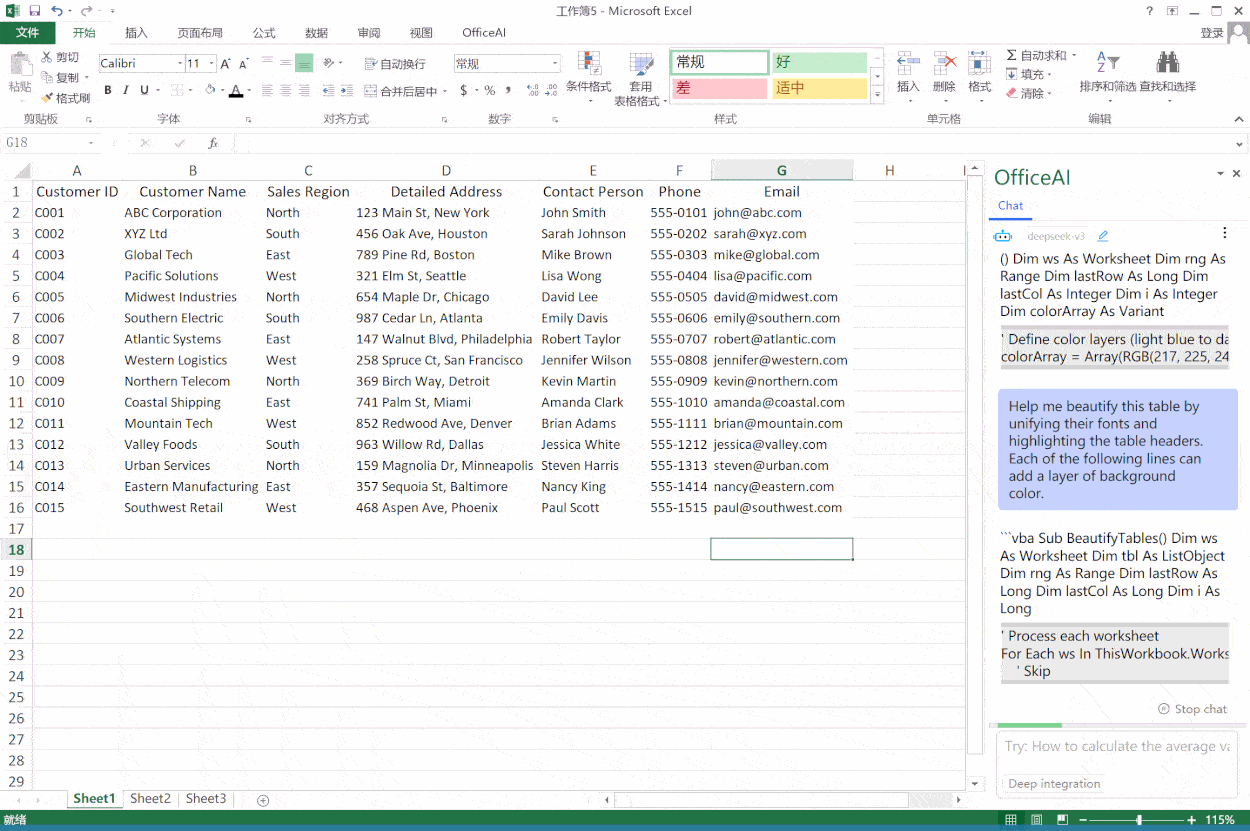Switch to the Sheet2 worksheet tab
This screenshot has height=831, width=1250.
pos(150,799)
